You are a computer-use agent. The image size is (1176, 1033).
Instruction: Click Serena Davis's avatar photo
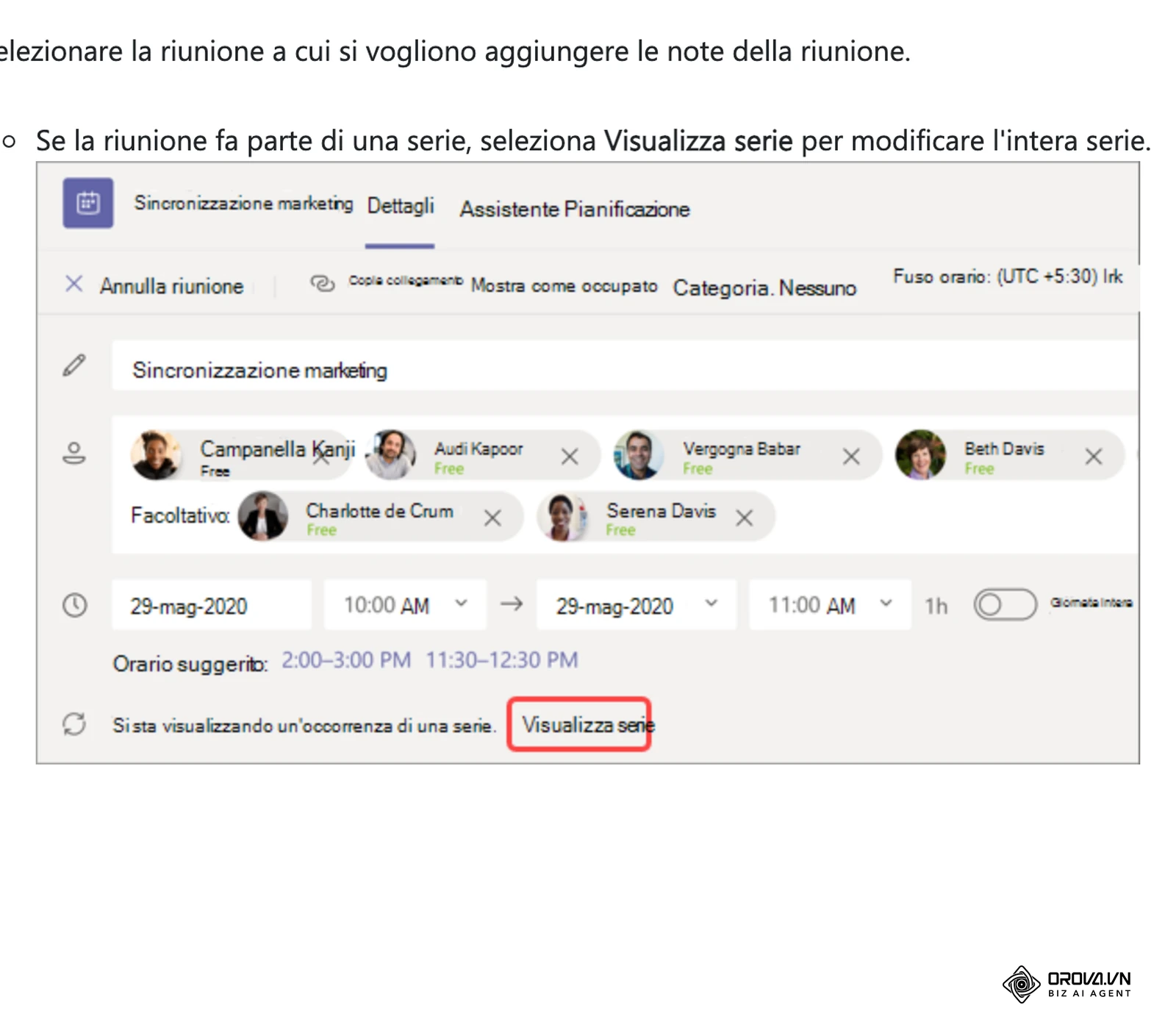coord(562,517)
